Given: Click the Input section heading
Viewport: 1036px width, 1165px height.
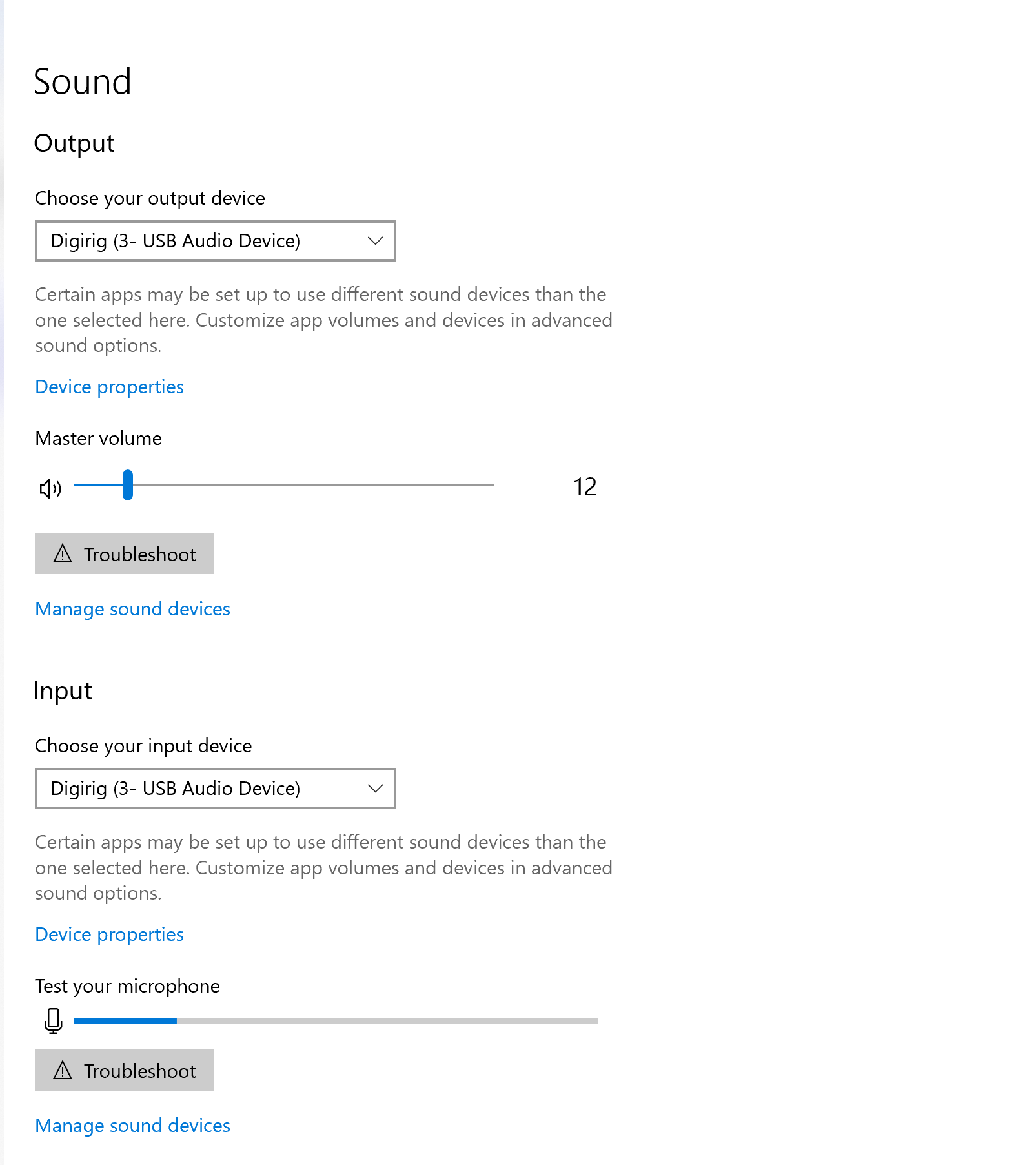Looking at the screenshot, I should tap(63, 691).
